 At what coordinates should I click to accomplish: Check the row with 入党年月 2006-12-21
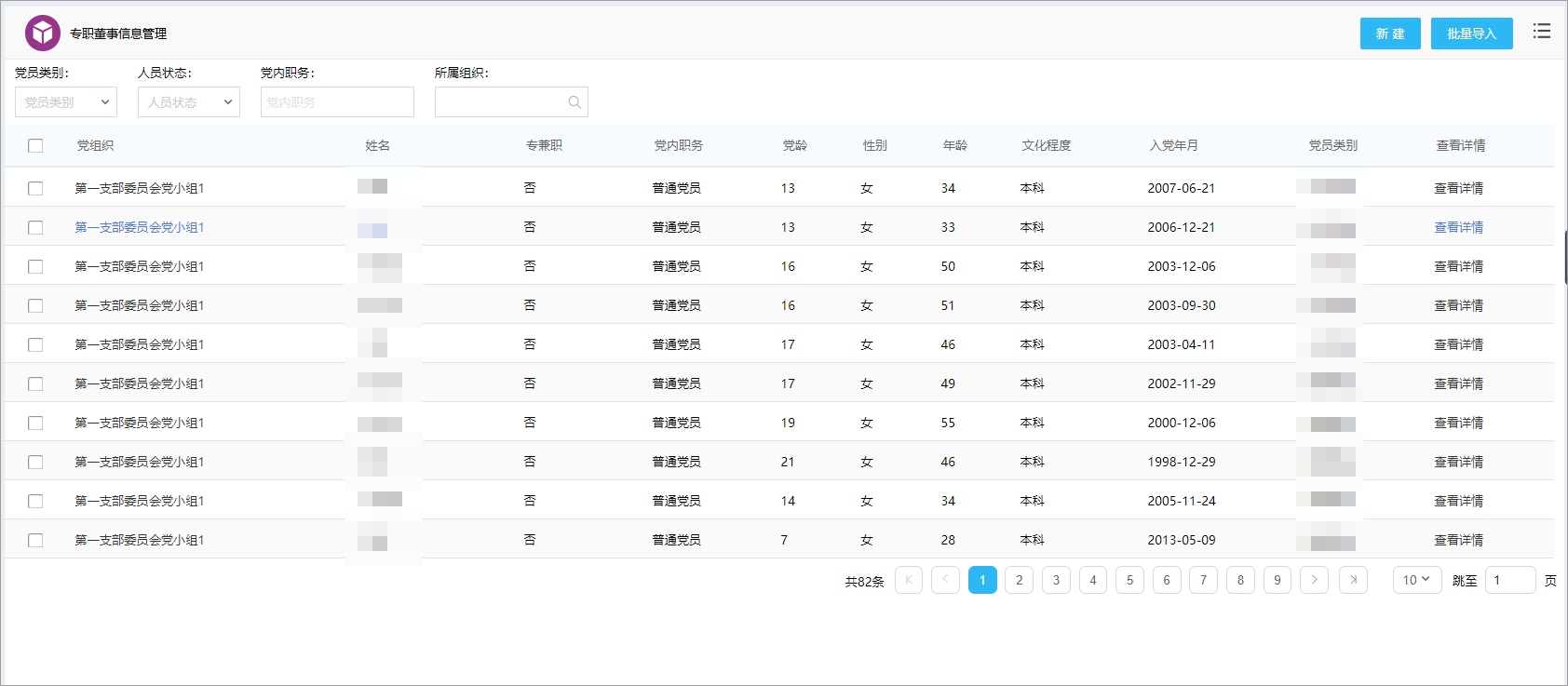pyautogui.click(x=35, y=227)
